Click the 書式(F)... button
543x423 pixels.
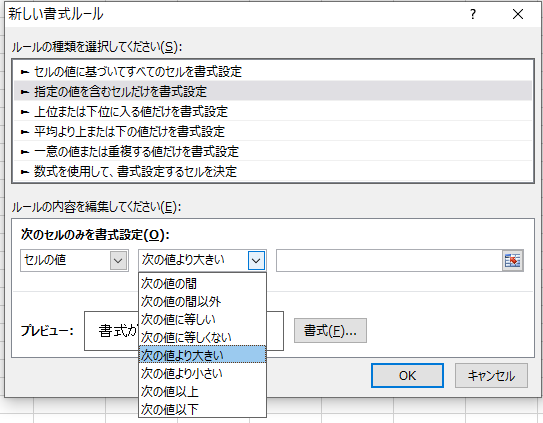330,331
